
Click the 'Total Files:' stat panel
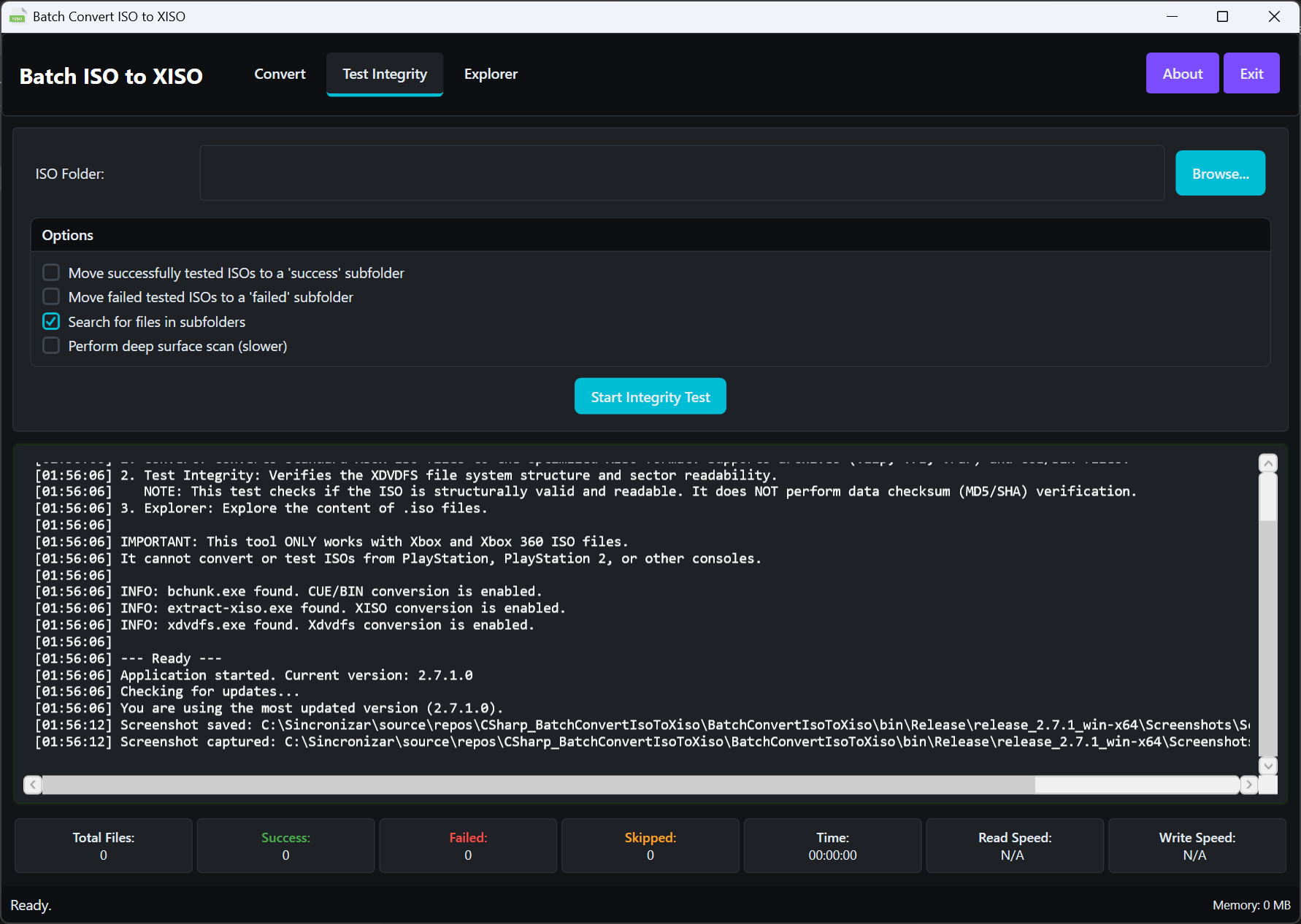click(104, 846)
